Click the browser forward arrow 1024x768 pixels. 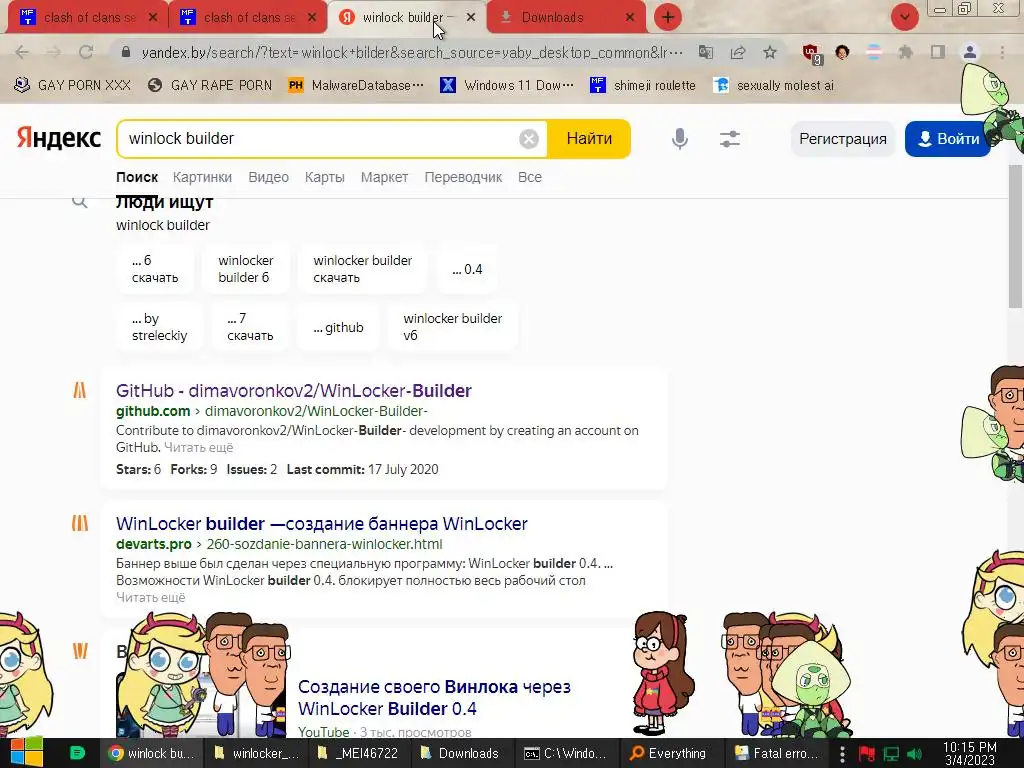[x=54, y=52]
